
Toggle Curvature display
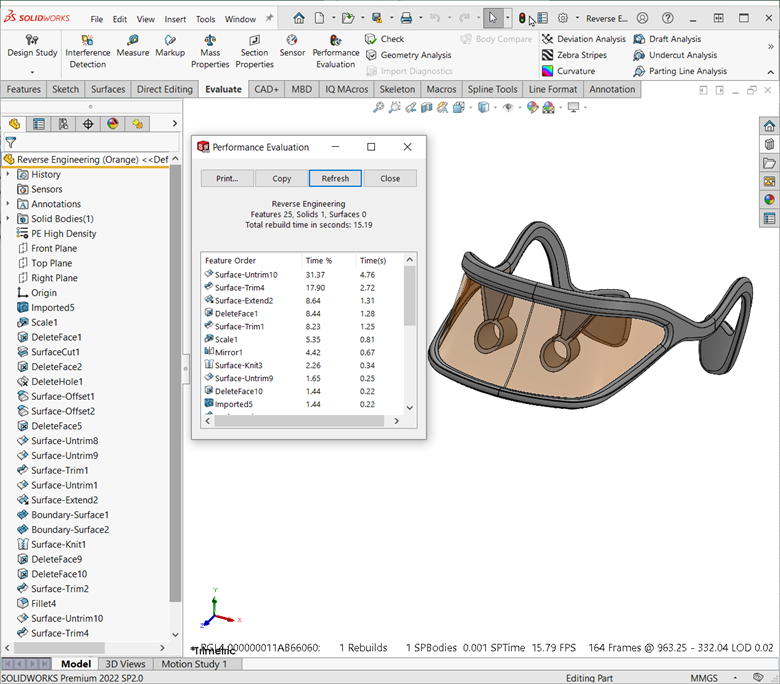click(x=568, y=71)
